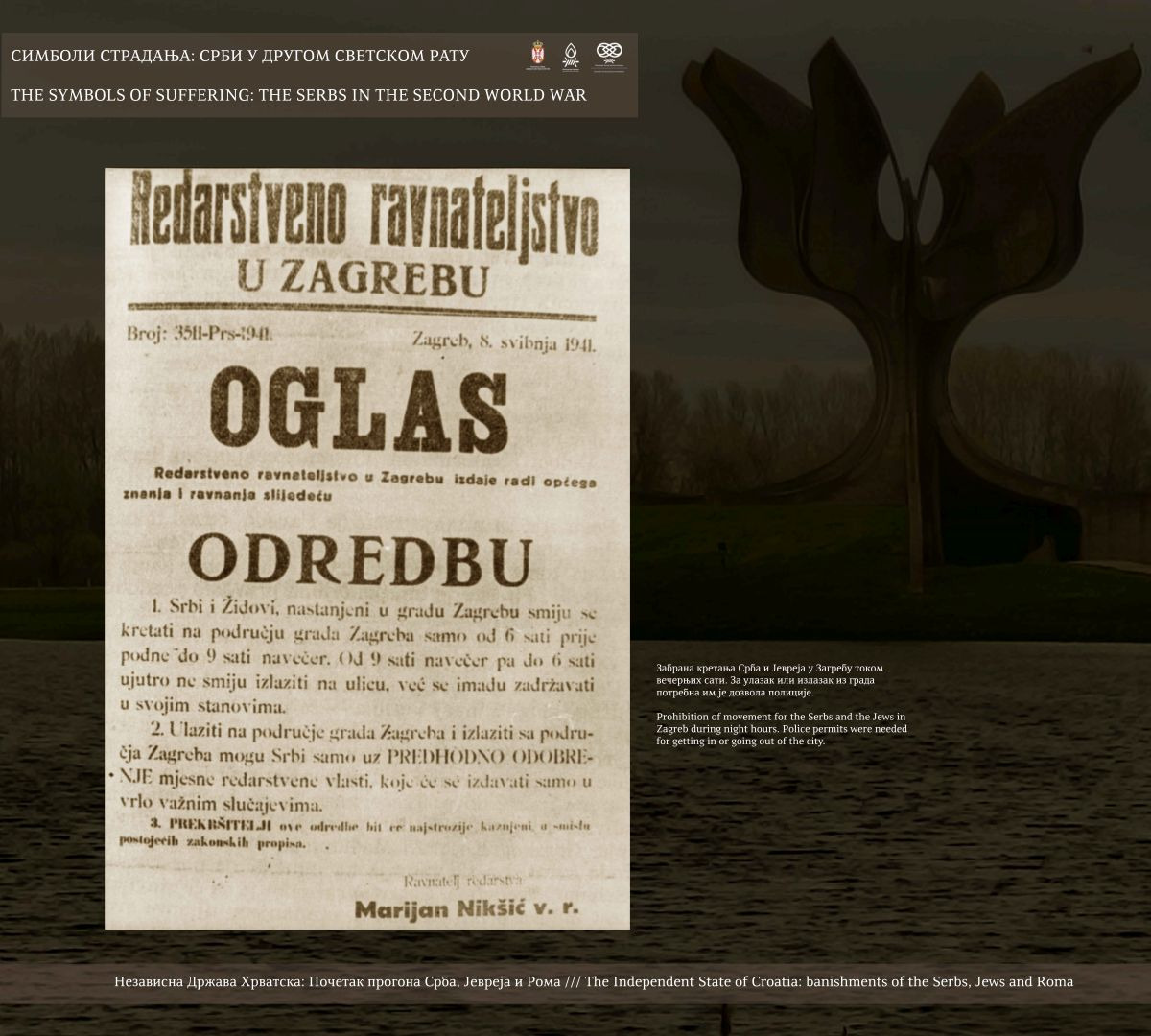This screenshot has width=1151, height=1036.
Task: Click the English caption 'Prohibition of movement'
Action: 781,729
